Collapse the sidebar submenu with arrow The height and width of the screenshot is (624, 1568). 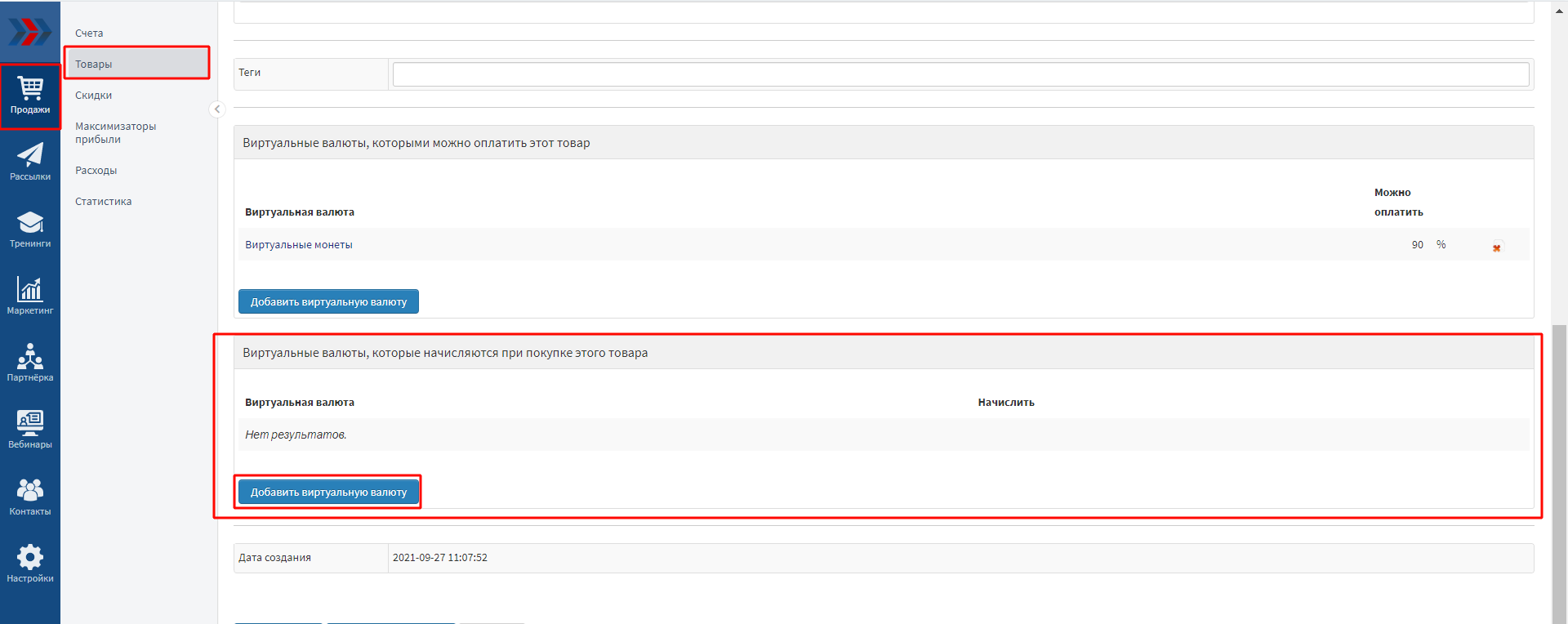click(x=217, y=109)
